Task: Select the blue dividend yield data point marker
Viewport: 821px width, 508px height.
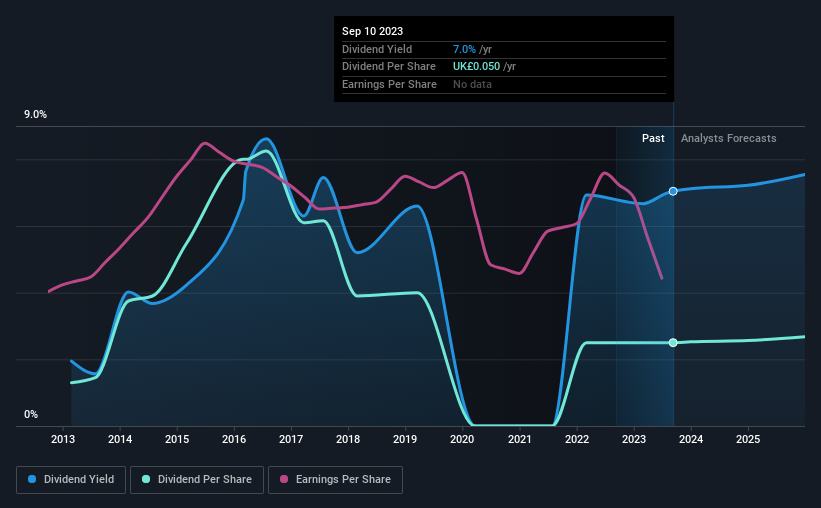Action: pos(673,191)
